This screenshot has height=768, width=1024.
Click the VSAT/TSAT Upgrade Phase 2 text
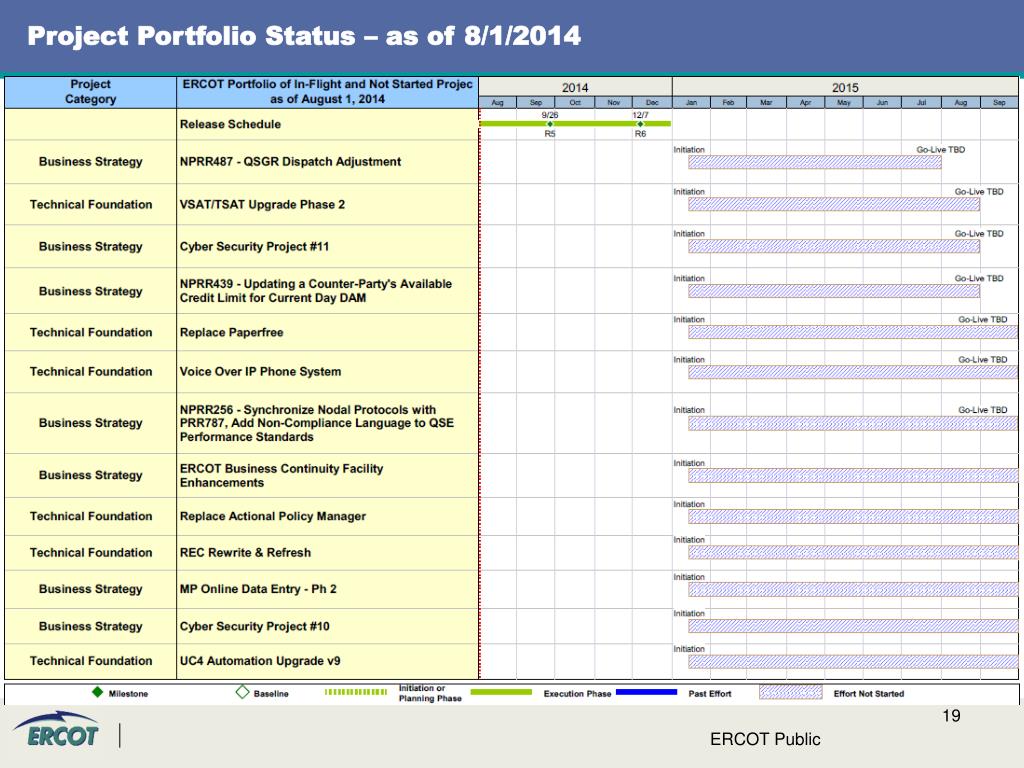tap(263, 204)
